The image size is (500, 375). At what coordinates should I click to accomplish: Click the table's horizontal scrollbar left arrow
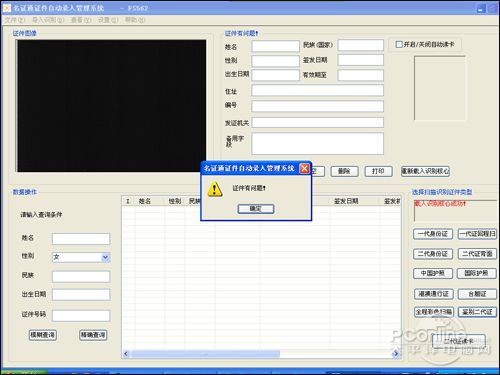[126, 354]
